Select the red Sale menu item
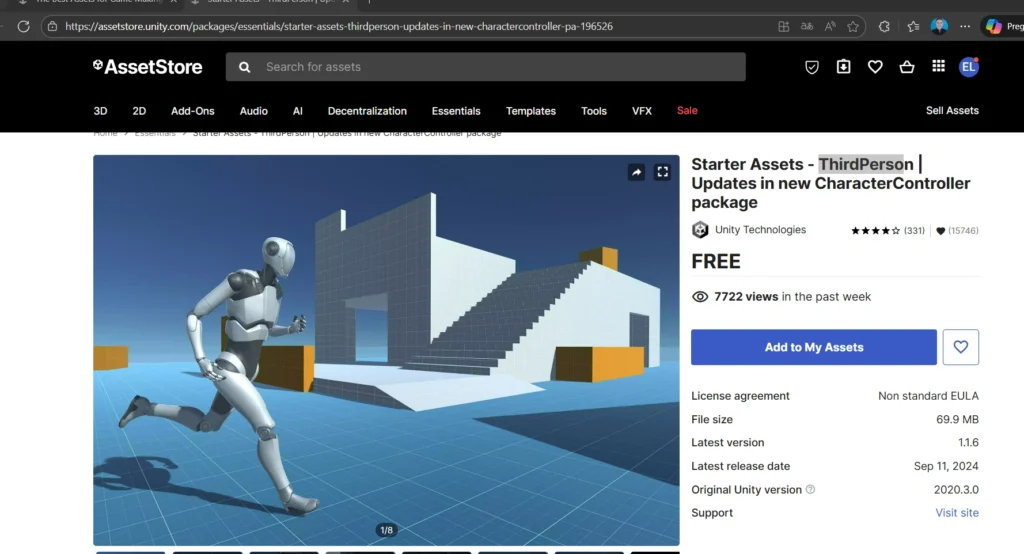 click(687, 111)
